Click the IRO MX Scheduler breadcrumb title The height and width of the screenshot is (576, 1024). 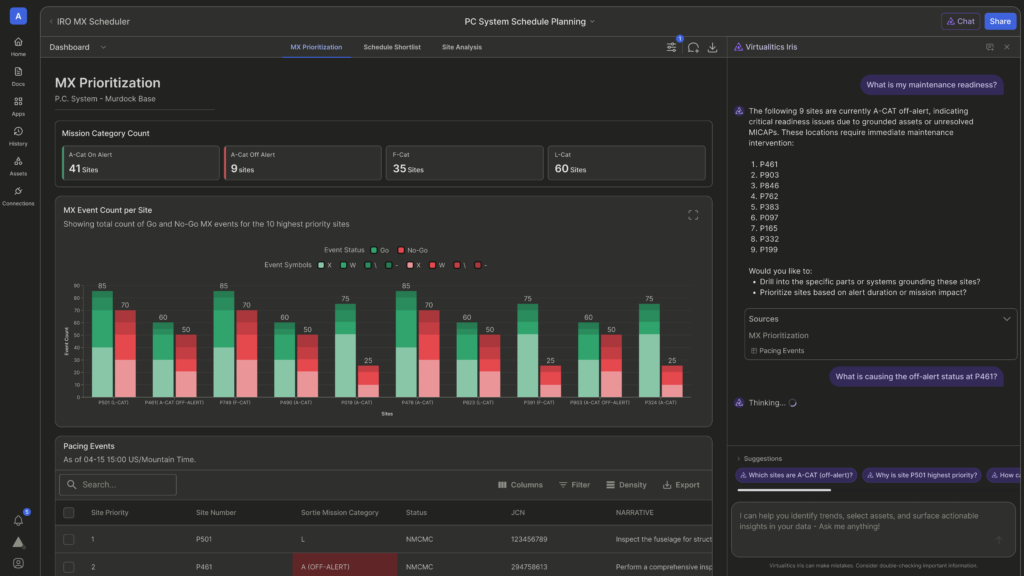93,22
